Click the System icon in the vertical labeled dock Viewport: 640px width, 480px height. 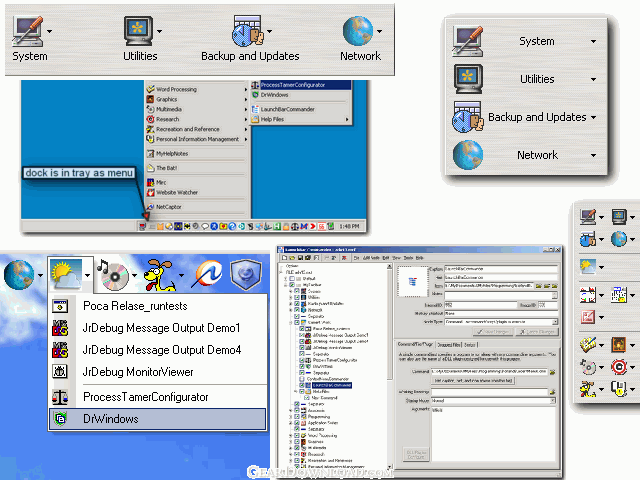pyautogui.click(x=468, y=41)
